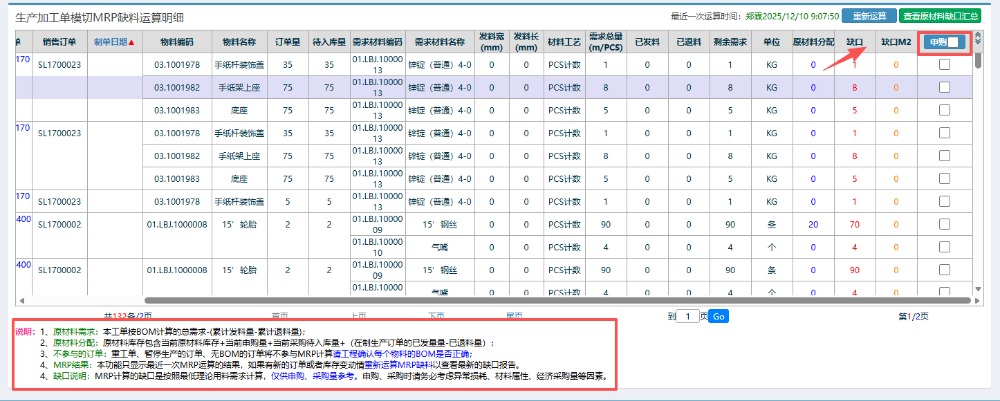Image resolution: width=1000 pixels, height=401 pixels.
Task: Click the 申购 purchase request button
Action: pyautogui.click(x=937, y=42)
